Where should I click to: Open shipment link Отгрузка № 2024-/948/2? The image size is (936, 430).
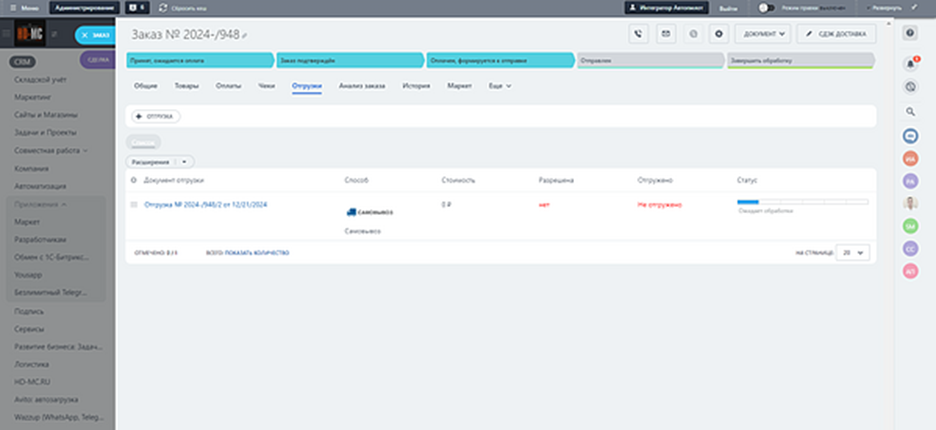pos(204,204)
